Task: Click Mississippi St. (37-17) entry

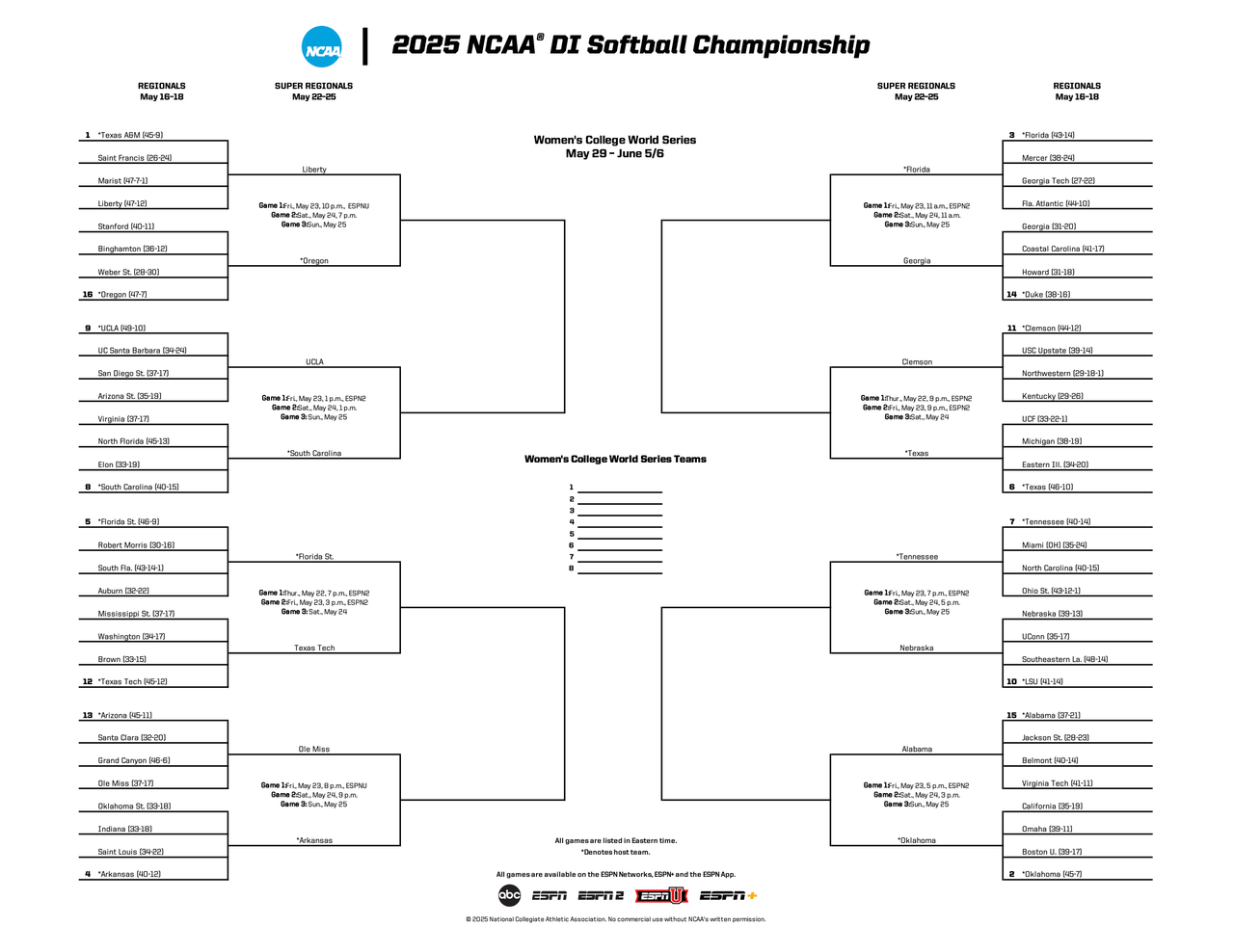Action: pos(136,614)
